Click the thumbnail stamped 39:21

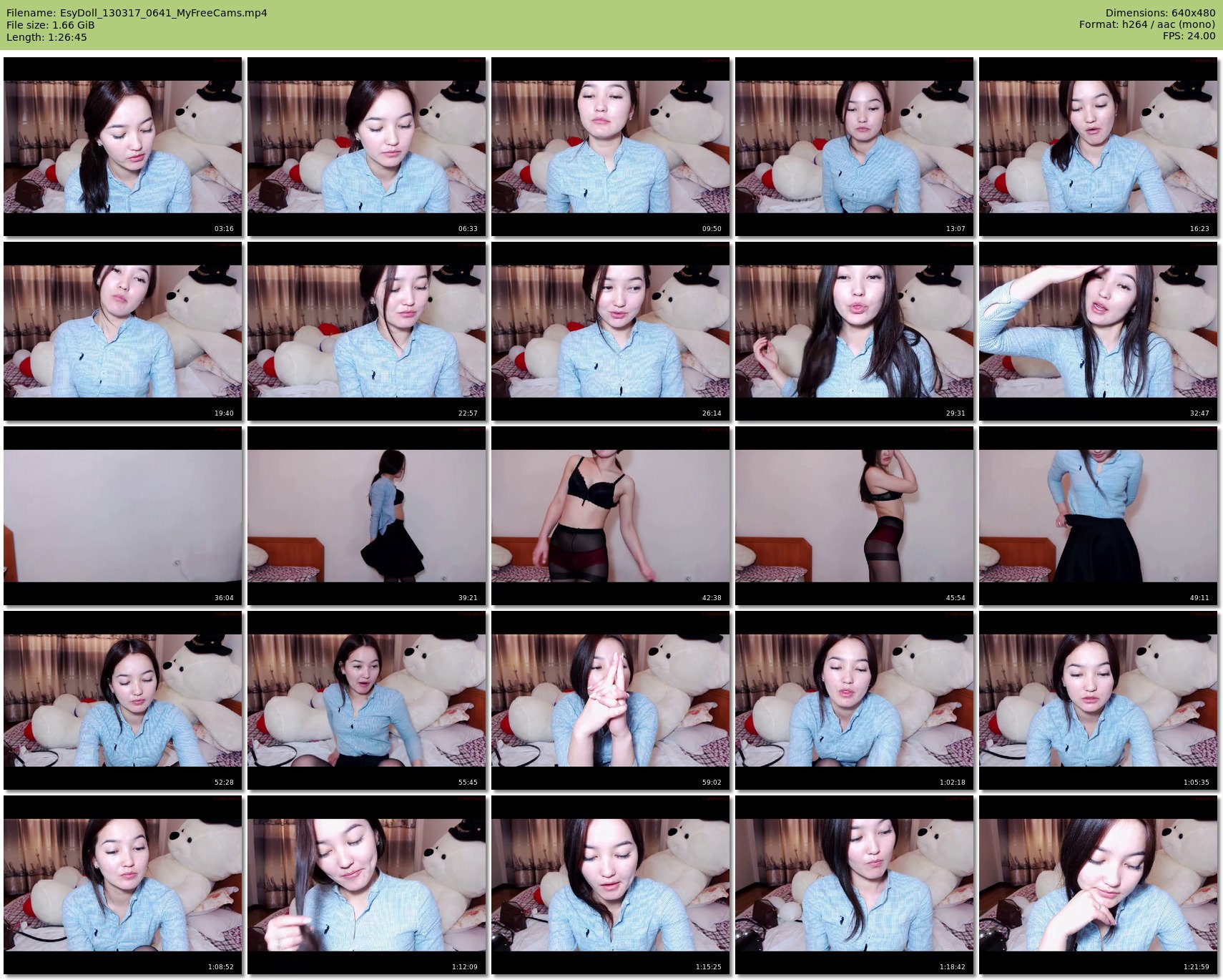click(367, 516)
